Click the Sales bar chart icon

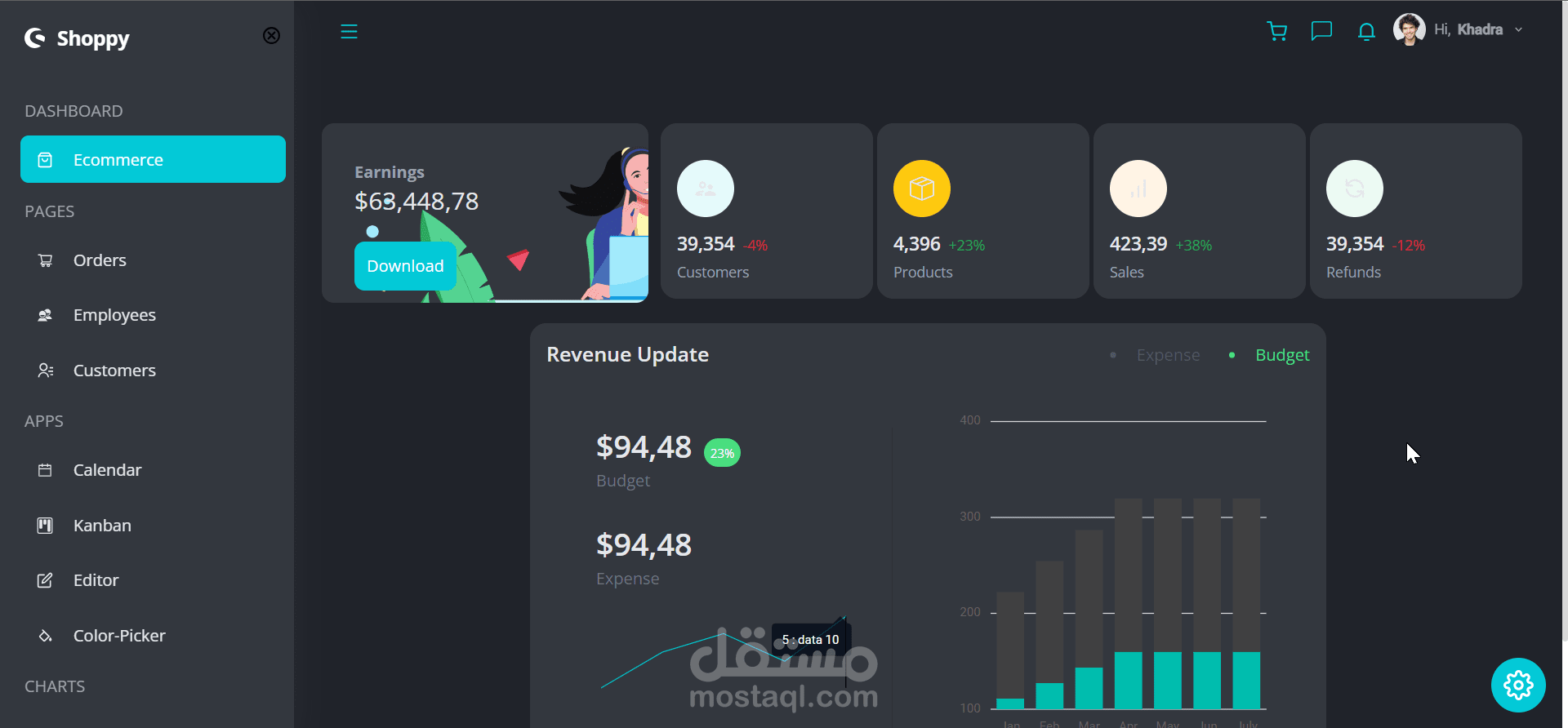[1138, 189]
